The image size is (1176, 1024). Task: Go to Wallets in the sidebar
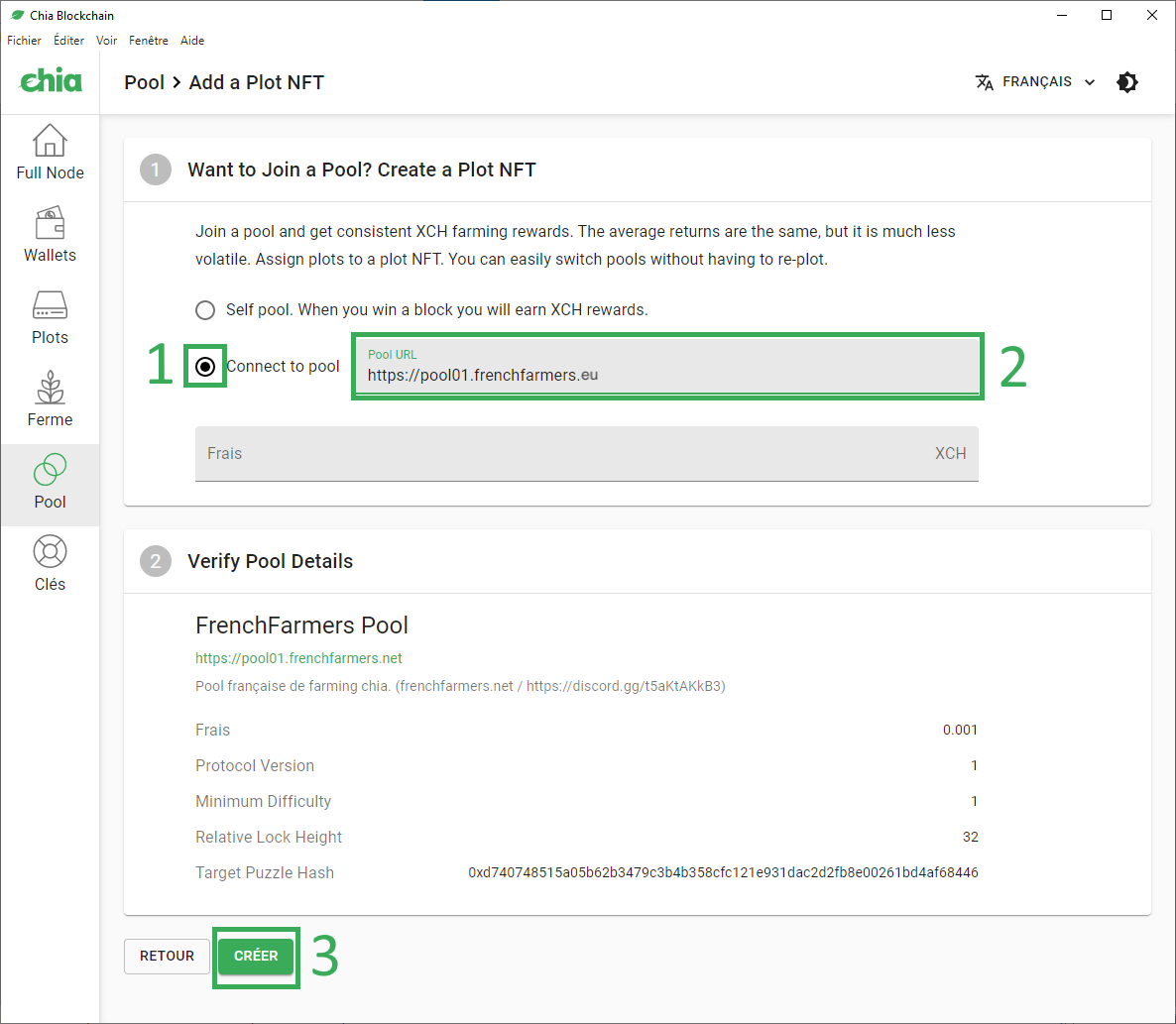pos(50,224)
